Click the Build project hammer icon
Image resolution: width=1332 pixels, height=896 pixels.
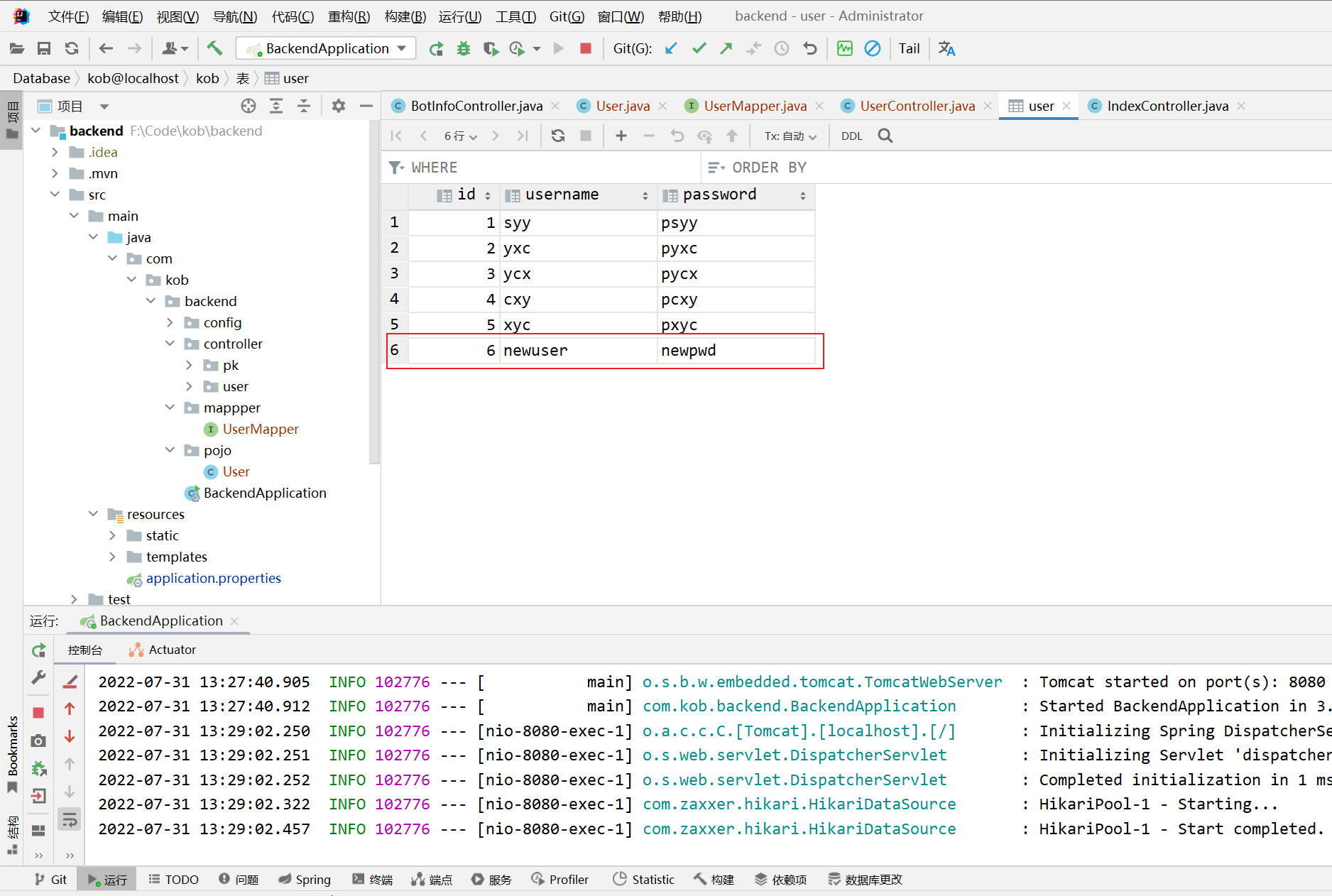214,48
